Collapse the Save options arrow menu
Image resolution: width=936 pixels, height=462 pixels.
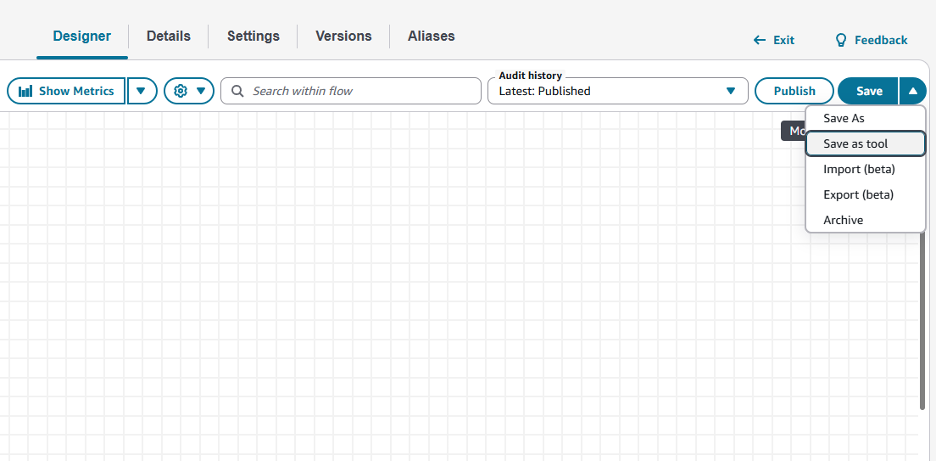click(x=912, y=91)
